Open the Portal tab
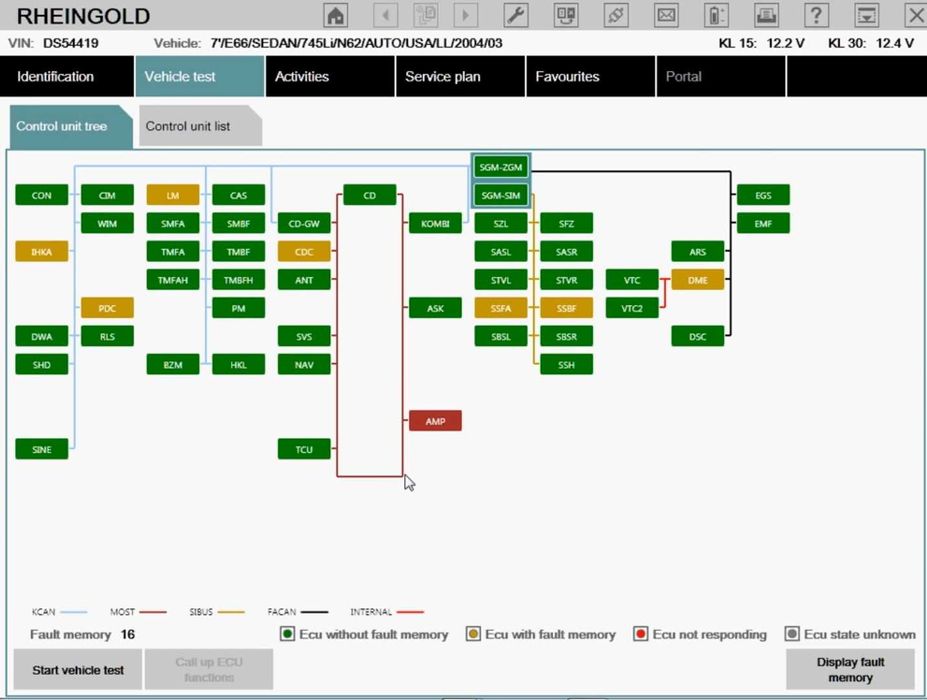This screenshot has height=700, width=927. pos(721,76)
